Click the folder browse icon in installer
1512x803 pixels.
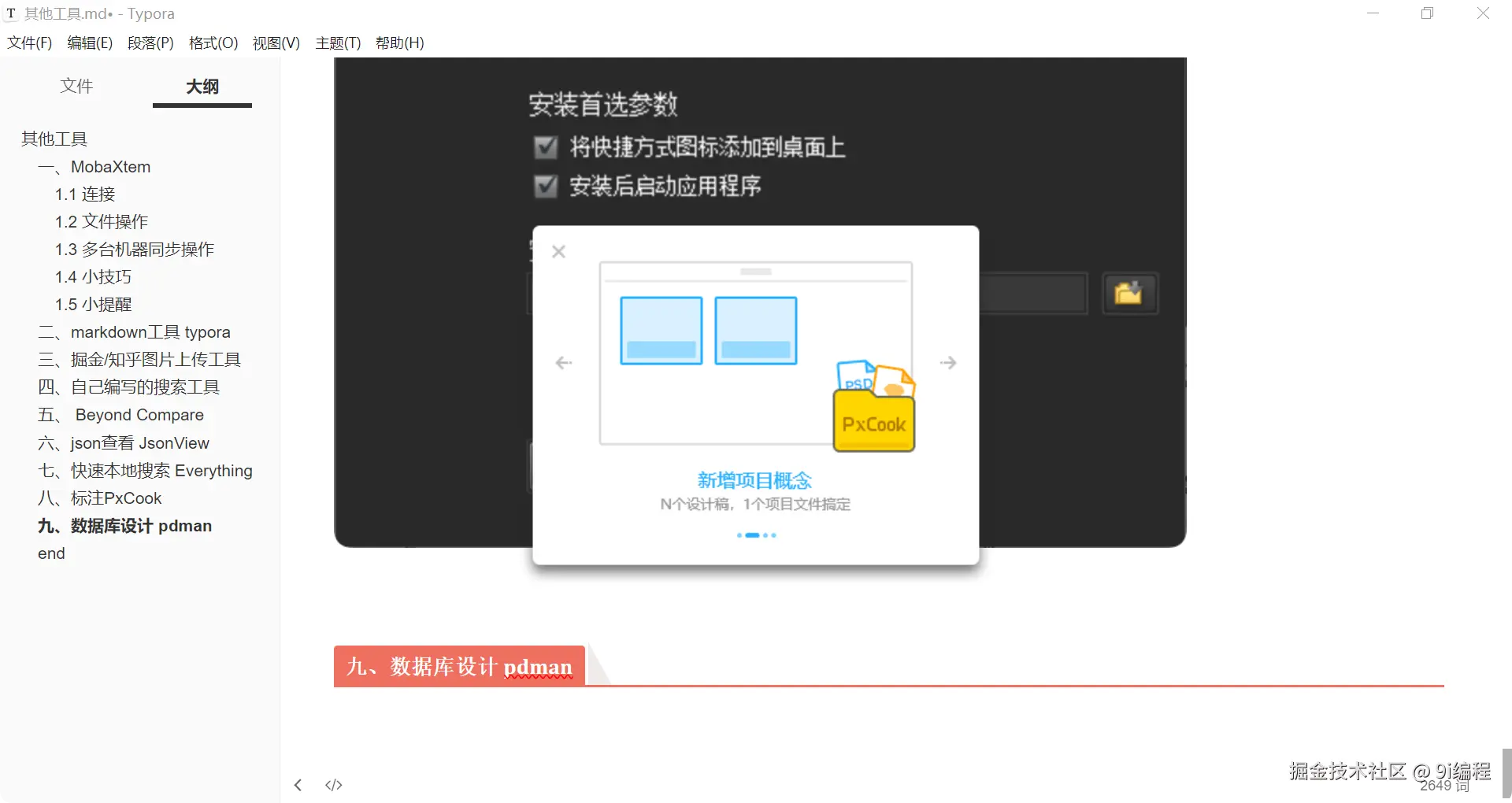[1129, 294]
